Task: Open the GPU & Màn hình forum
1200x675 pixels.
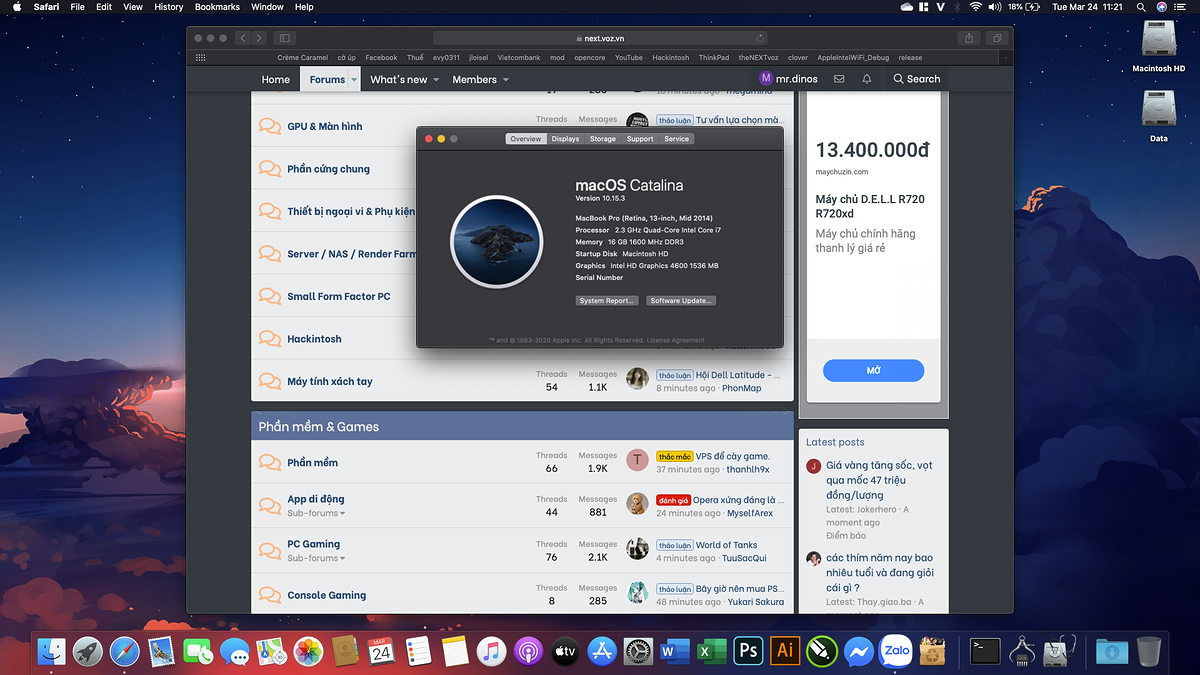Action: tap(325, 127)
